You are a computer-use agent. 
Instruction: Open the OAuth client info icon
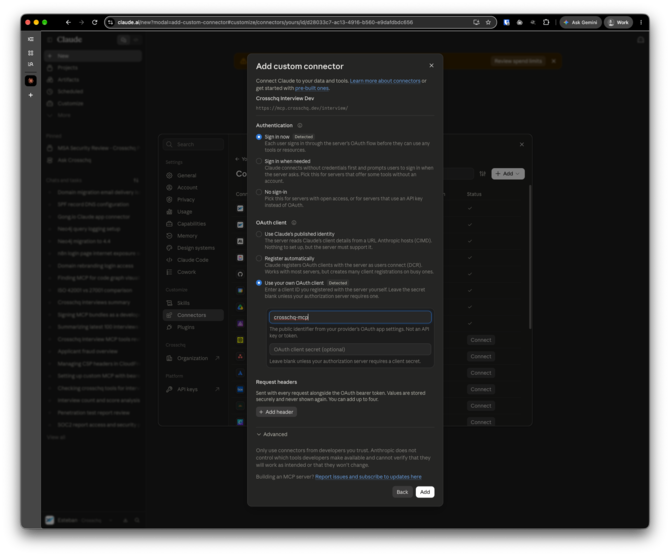[294, 223]
